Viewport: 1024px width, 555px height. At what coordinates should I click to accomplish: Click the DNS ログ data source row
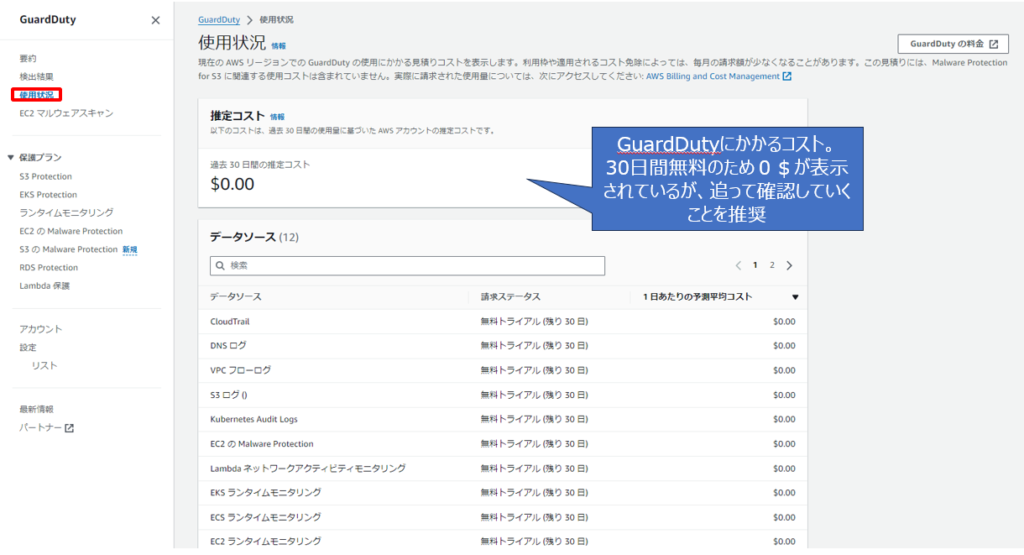(x=503, y=345)
